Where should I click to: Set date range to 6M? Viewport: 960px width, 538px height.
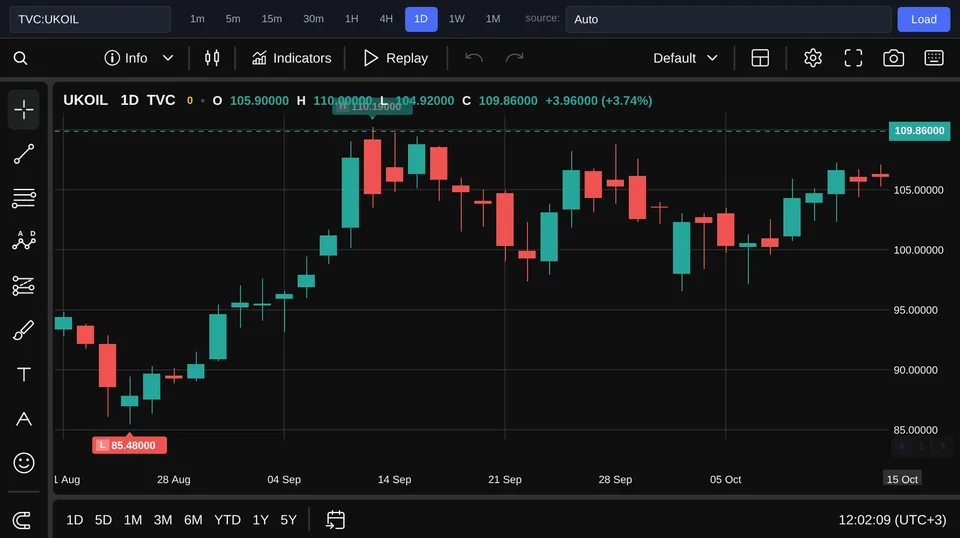pos(193,520)
